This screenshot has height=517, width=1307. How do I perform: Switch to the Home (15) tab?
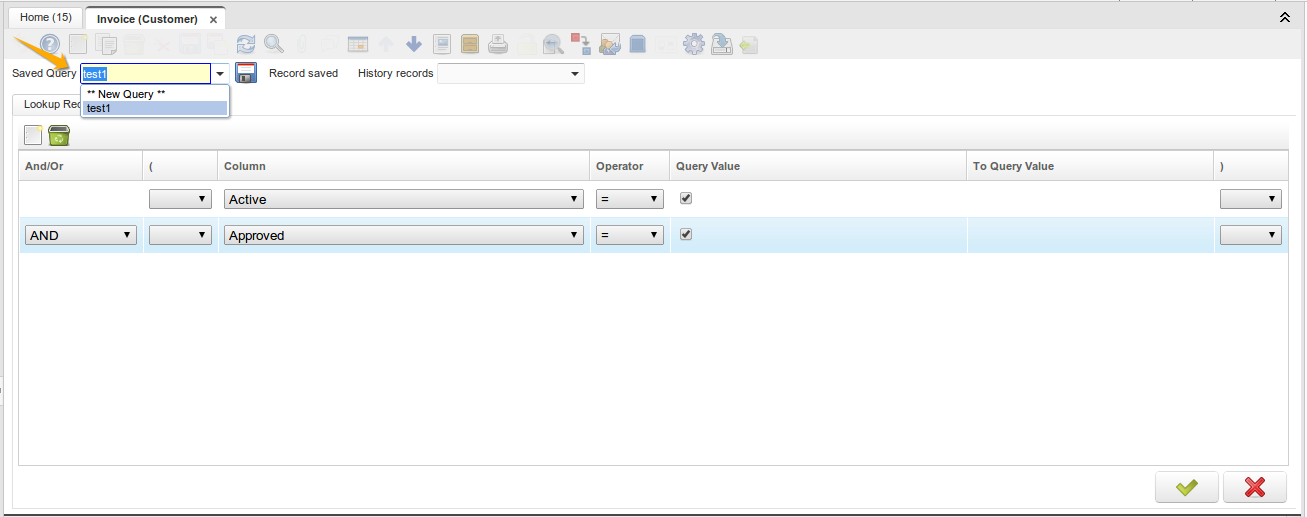coord(46,18)
